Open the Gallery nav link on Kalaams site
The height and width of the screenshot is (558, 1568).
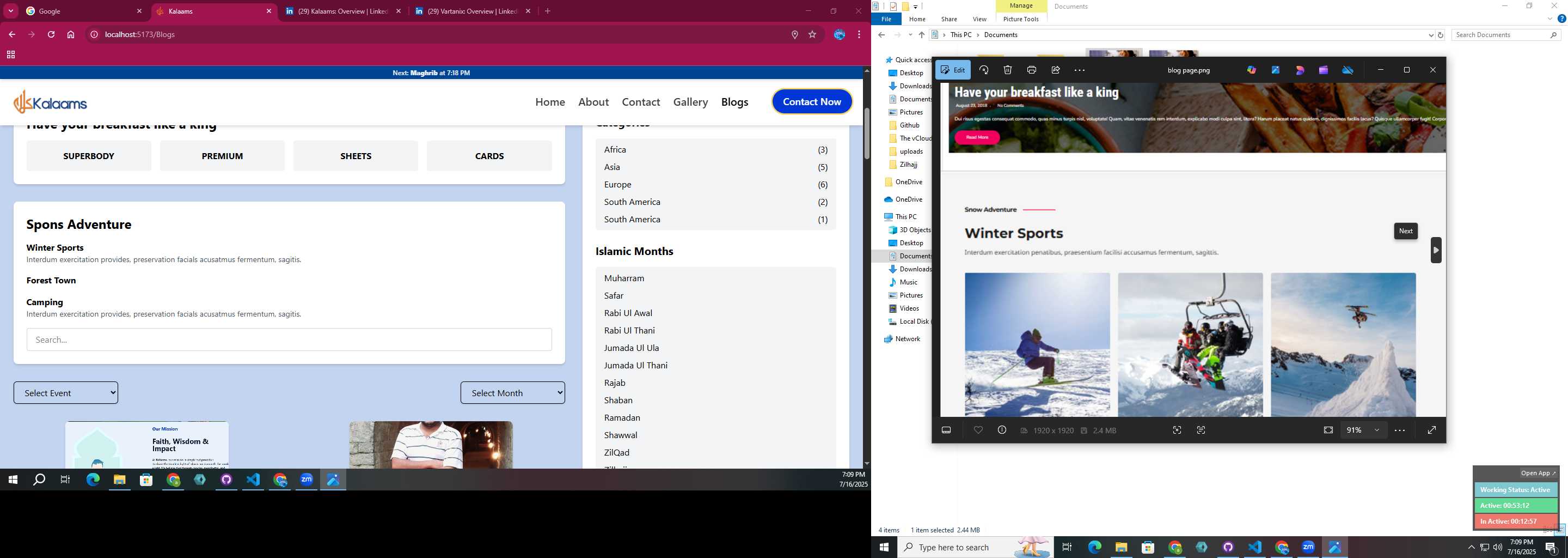(690, 102)
